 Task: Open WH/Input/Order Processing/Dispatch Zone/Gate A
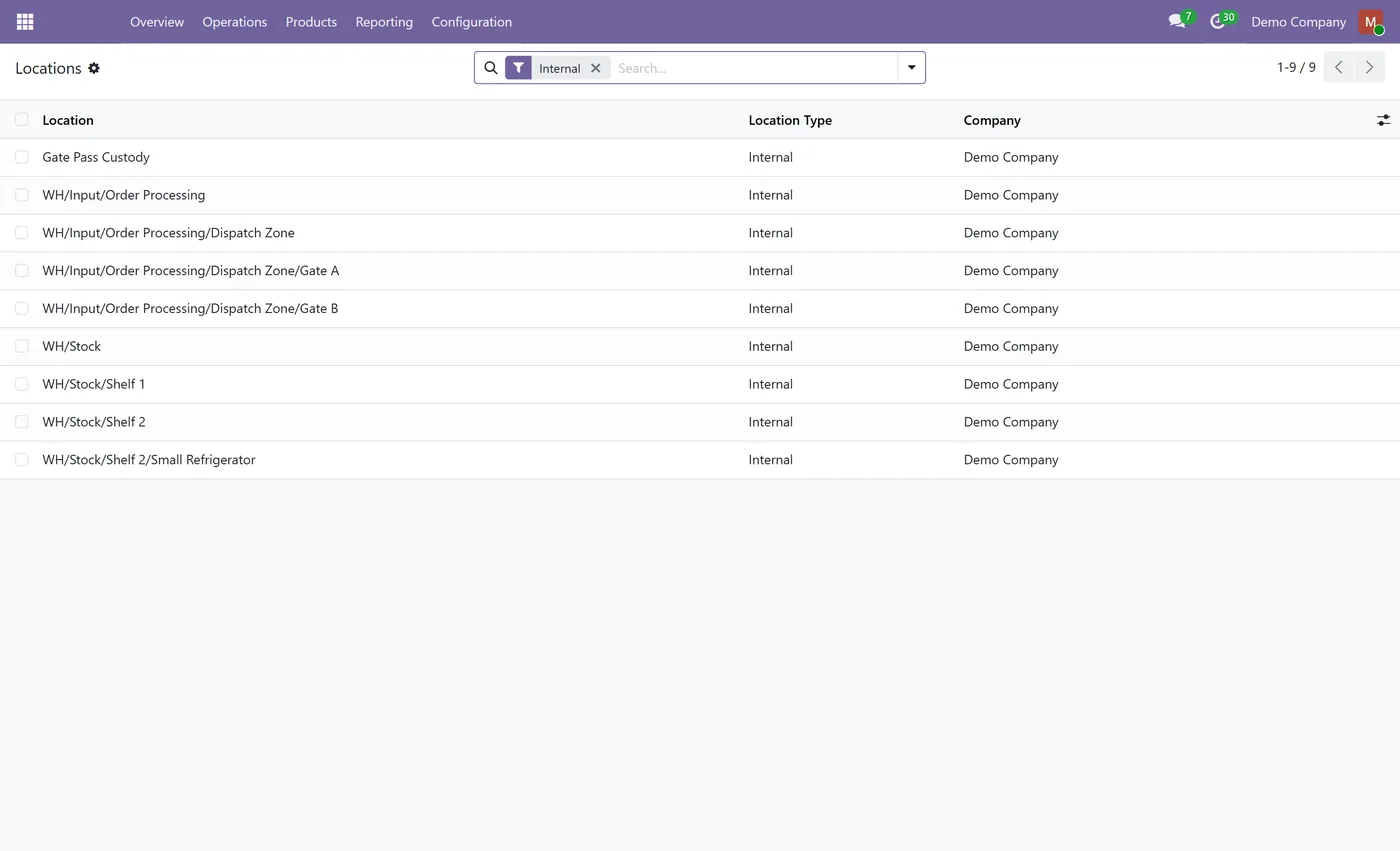(191, 271)
